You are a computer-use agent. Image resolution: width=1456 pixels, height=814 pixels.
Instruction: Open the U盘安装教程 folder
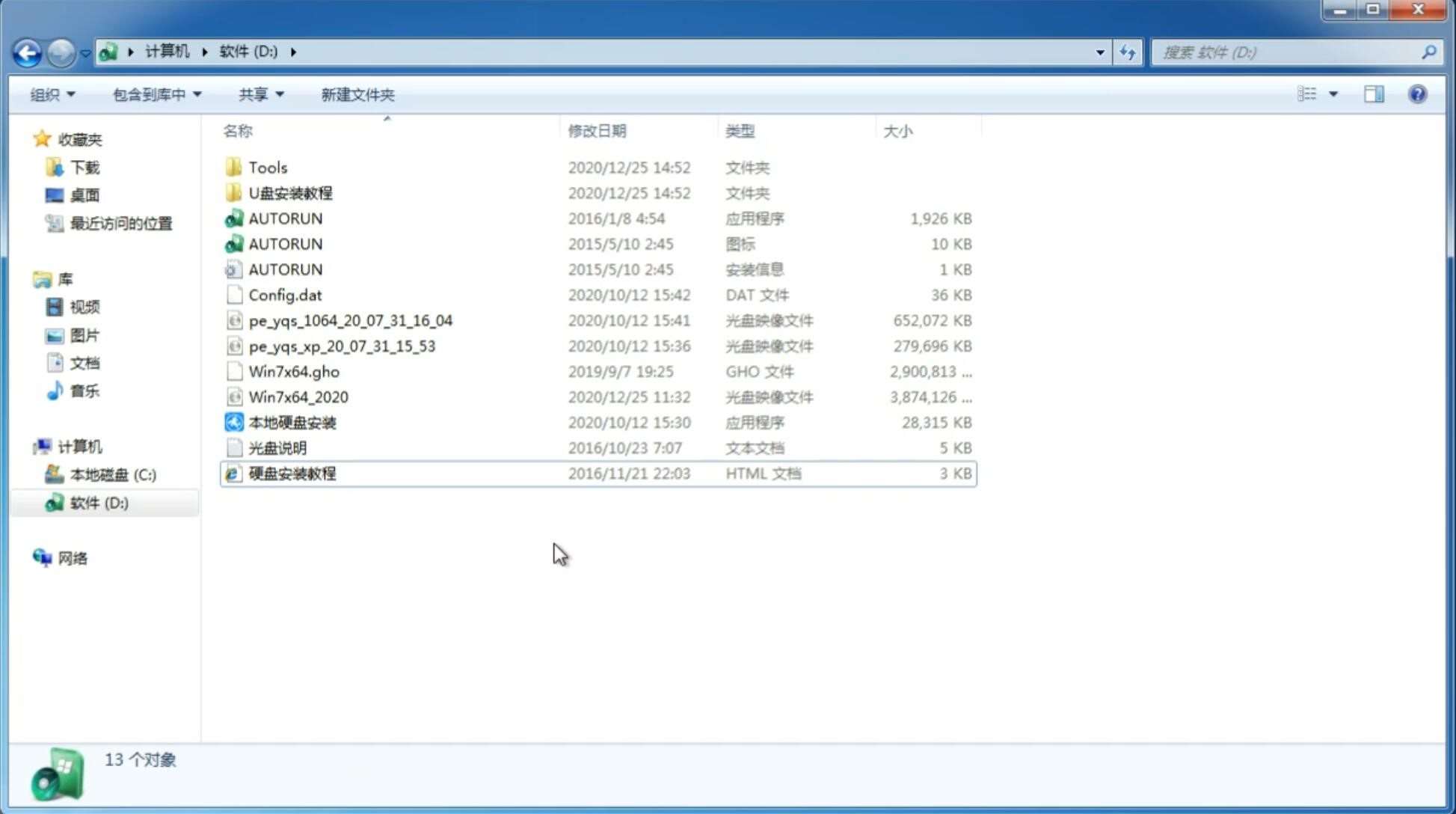click(x=292, y=192)
